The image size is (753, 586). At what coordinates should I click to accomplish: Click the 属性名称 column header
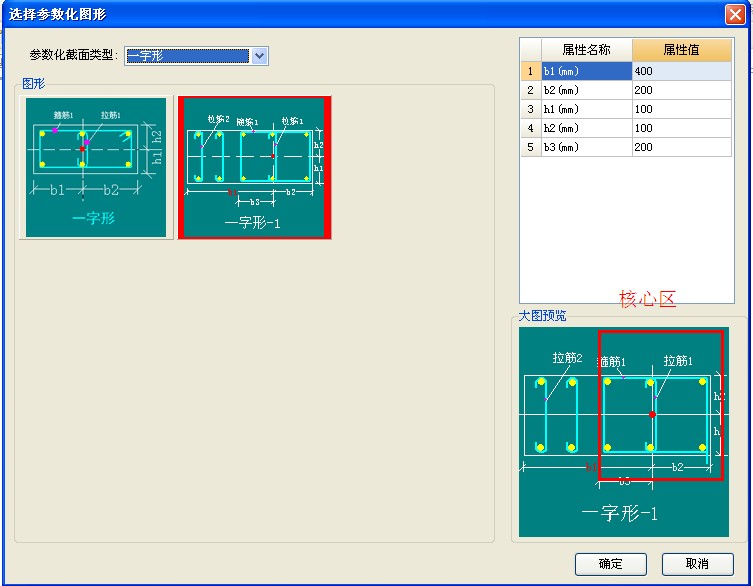(x=586, y=50)
